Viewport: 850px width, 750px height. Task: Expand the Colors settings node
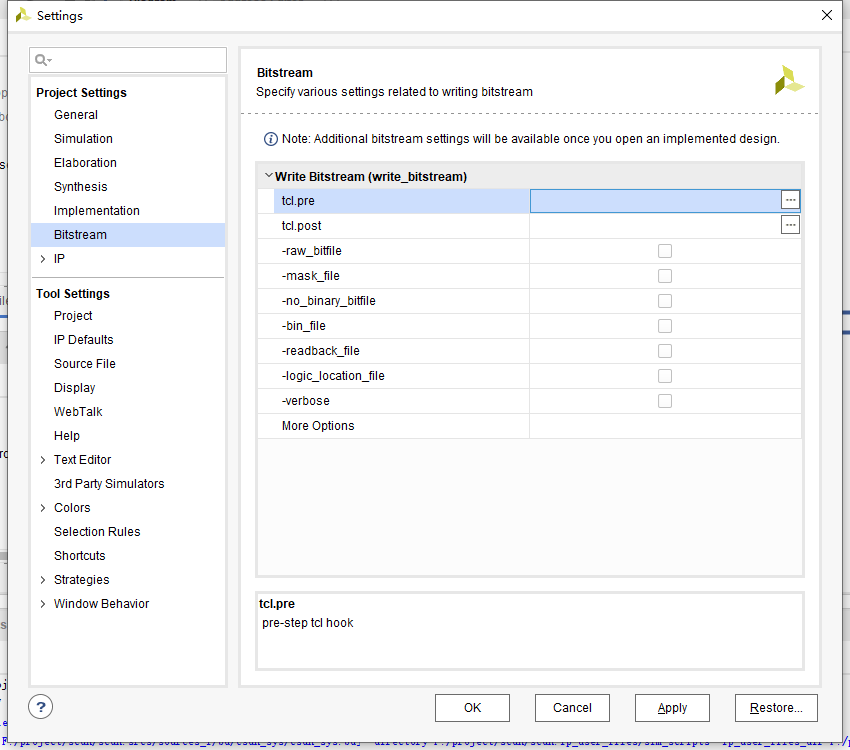pyautogui.click(x=43, y=508)
